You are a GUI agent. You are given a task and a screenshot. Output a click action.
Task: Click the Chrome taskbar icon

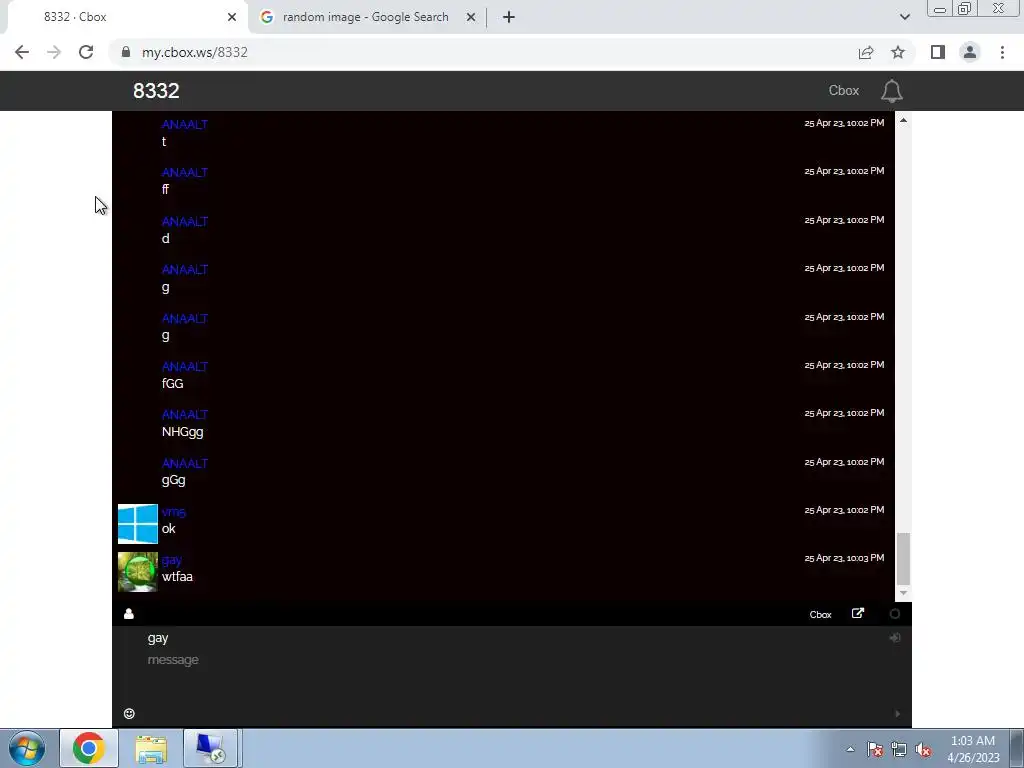pyautogui.click(x=89, y=748)
